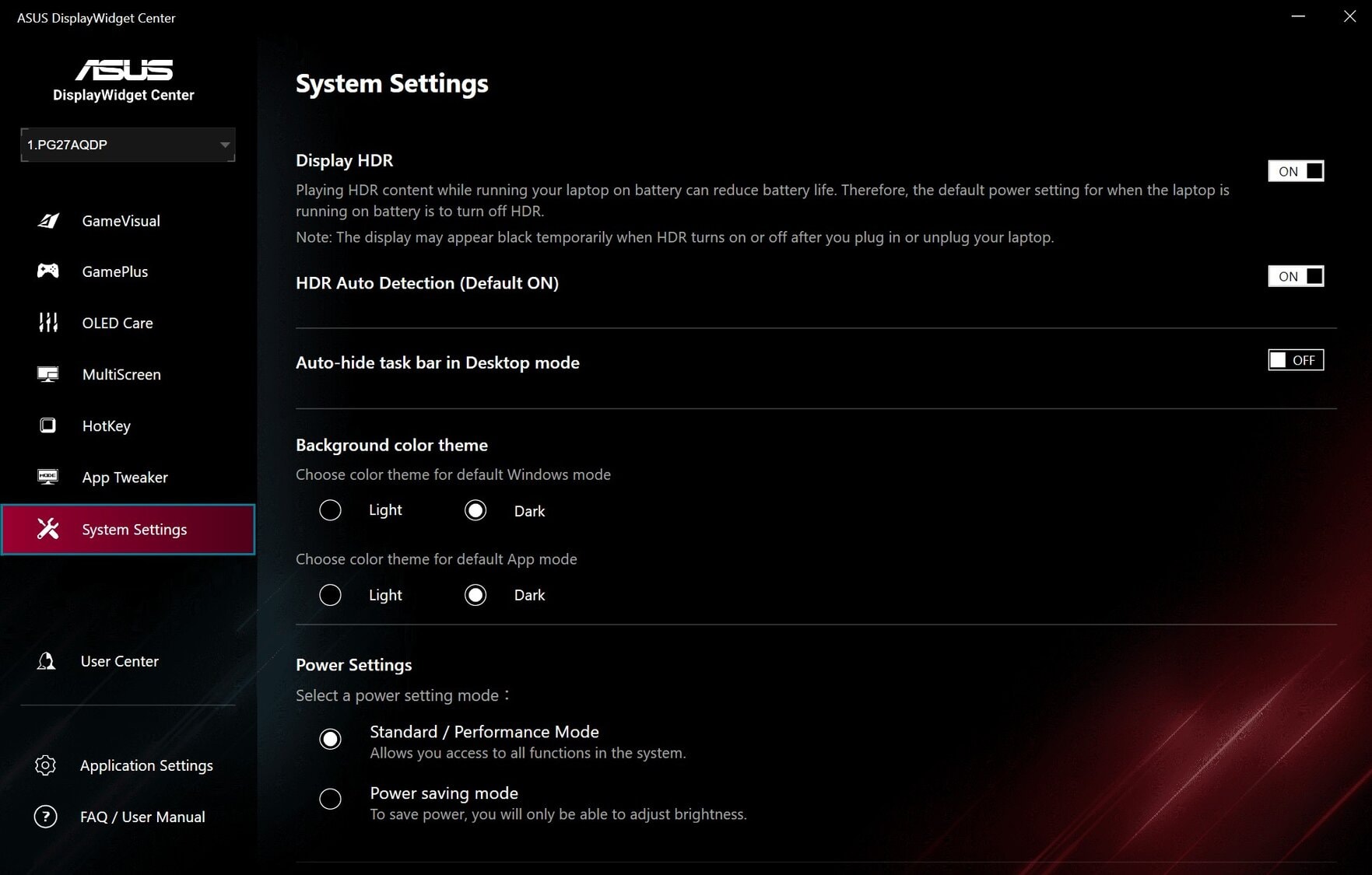This screenshot has width=1372, height=875.
Task: Click the User Center profile icon
Action: point(47,661)
